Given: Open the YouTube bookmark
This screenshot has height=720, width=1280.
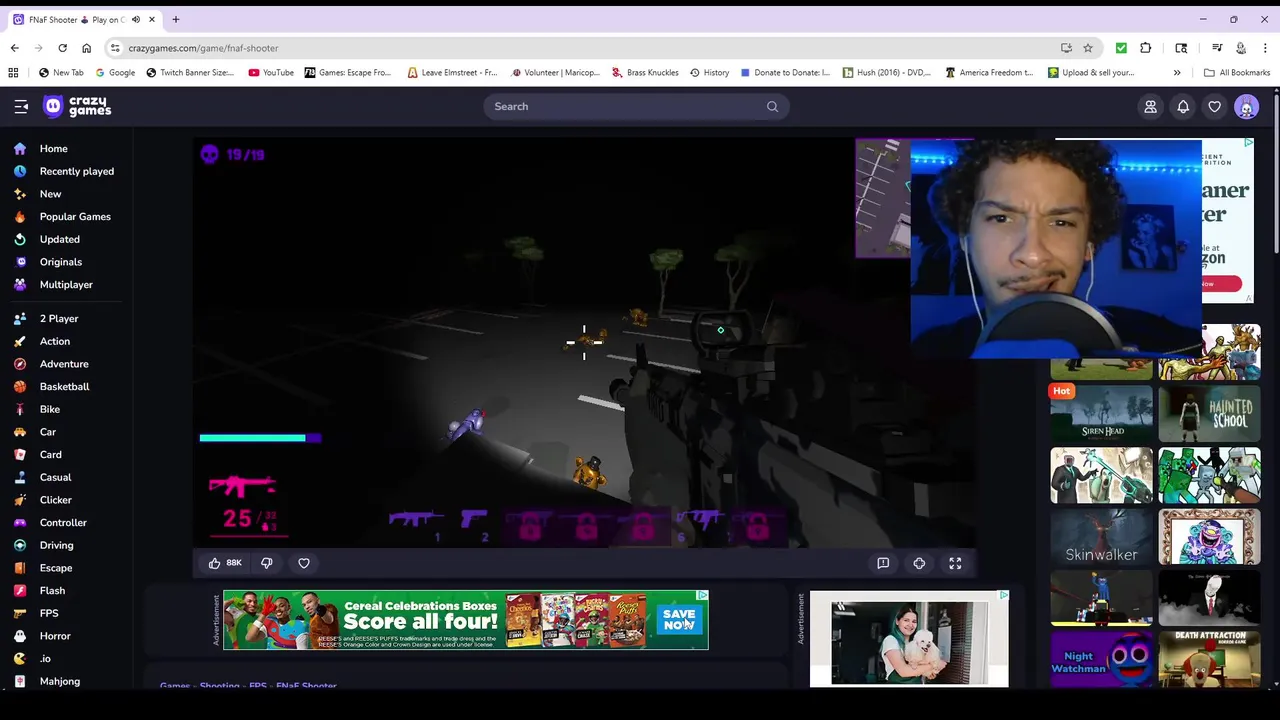Looking at the screenshot, I should click(271, 73).
